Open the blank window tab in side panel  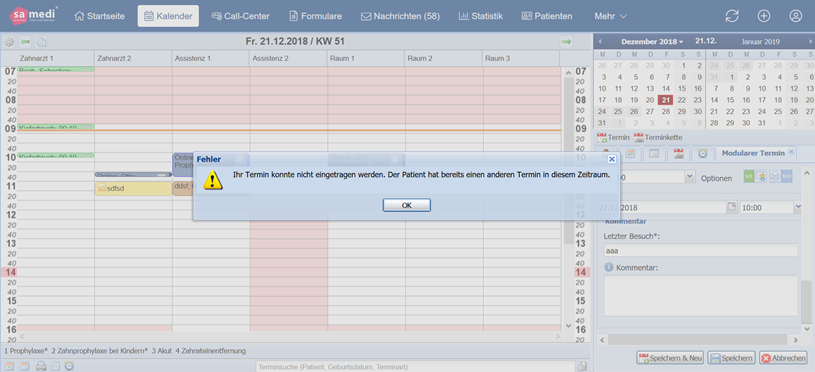654,153
